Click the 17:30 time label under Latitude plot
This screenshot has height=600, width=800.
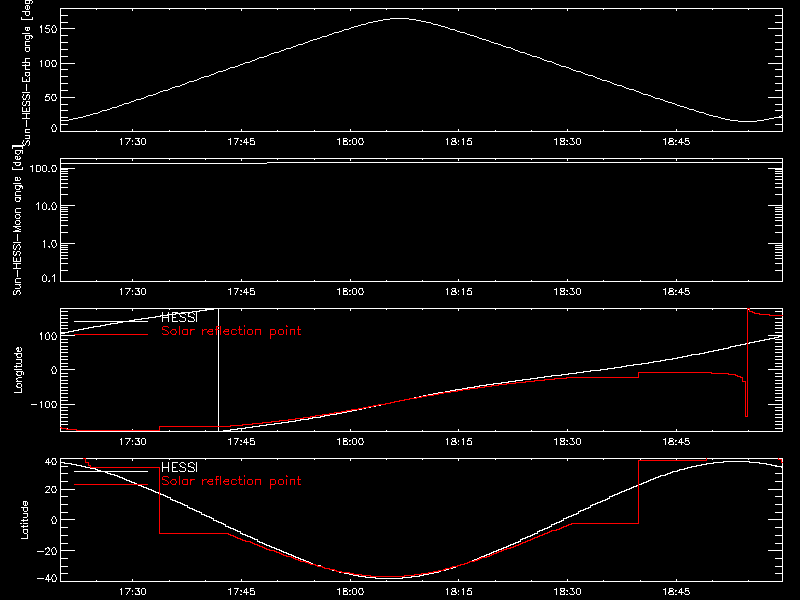[x=133, y=591]
